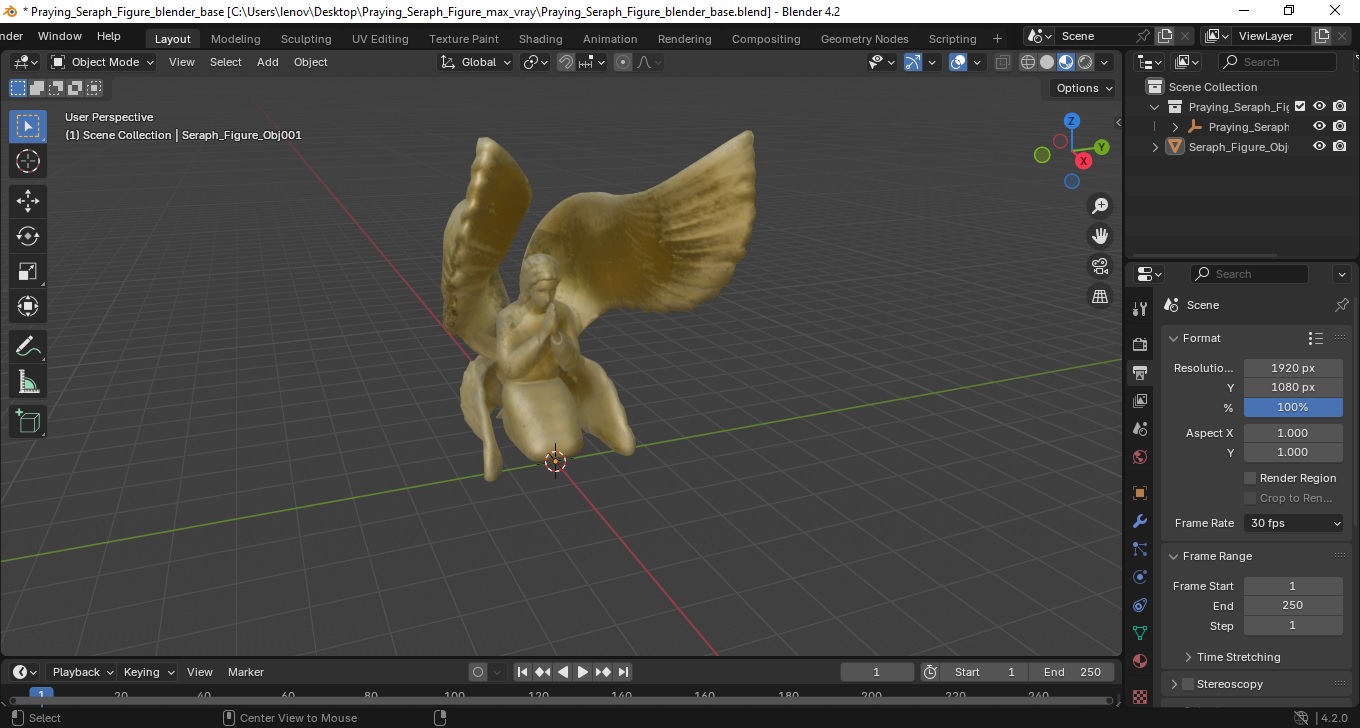This screenshot has width=1360, height=728.
Task: Expand the Time Stretching subpanel
Action: (1188, 657)
